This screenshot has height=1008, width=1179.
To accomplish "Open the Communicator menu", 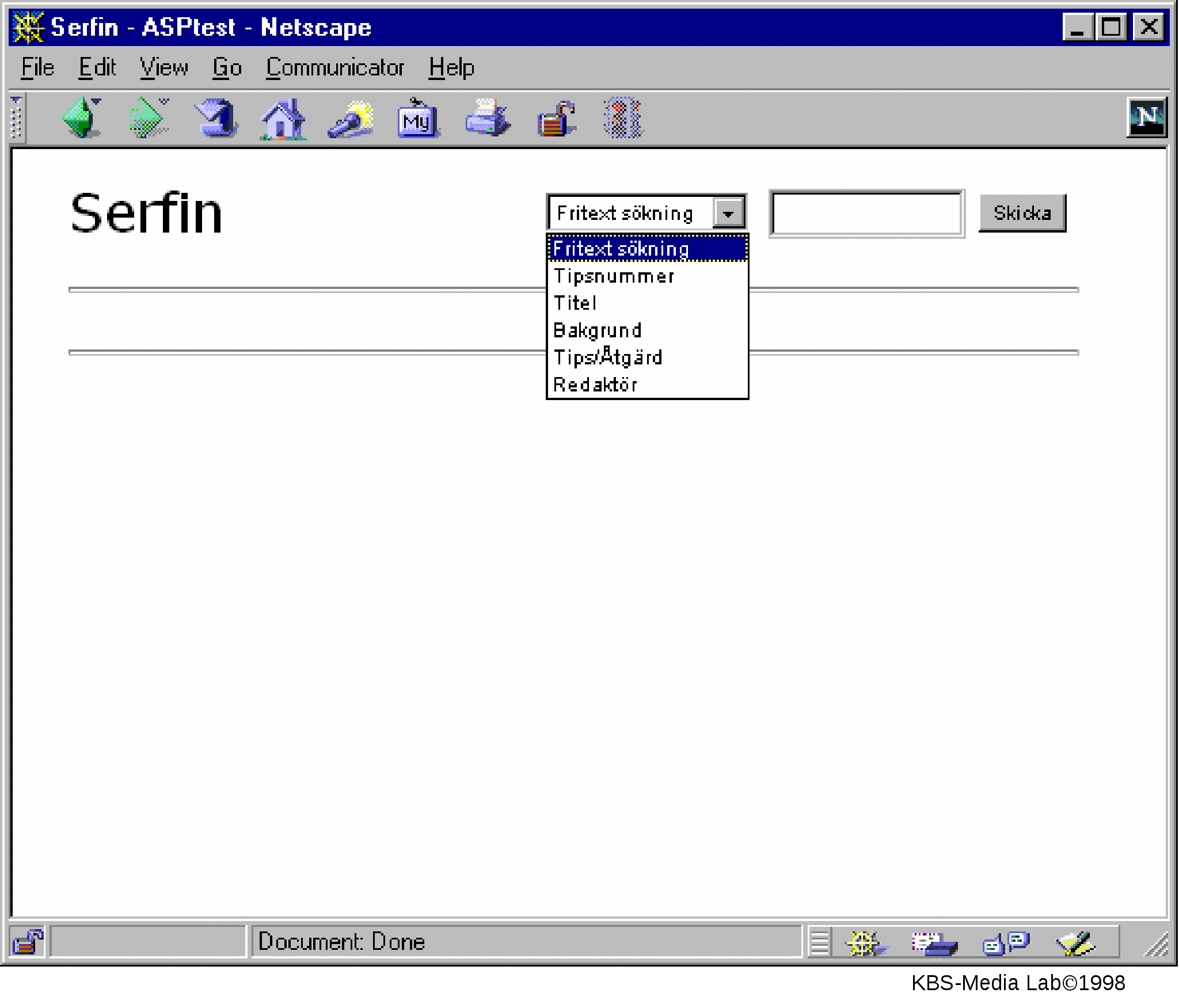I will pyautogui.click(x=335, y=68).
